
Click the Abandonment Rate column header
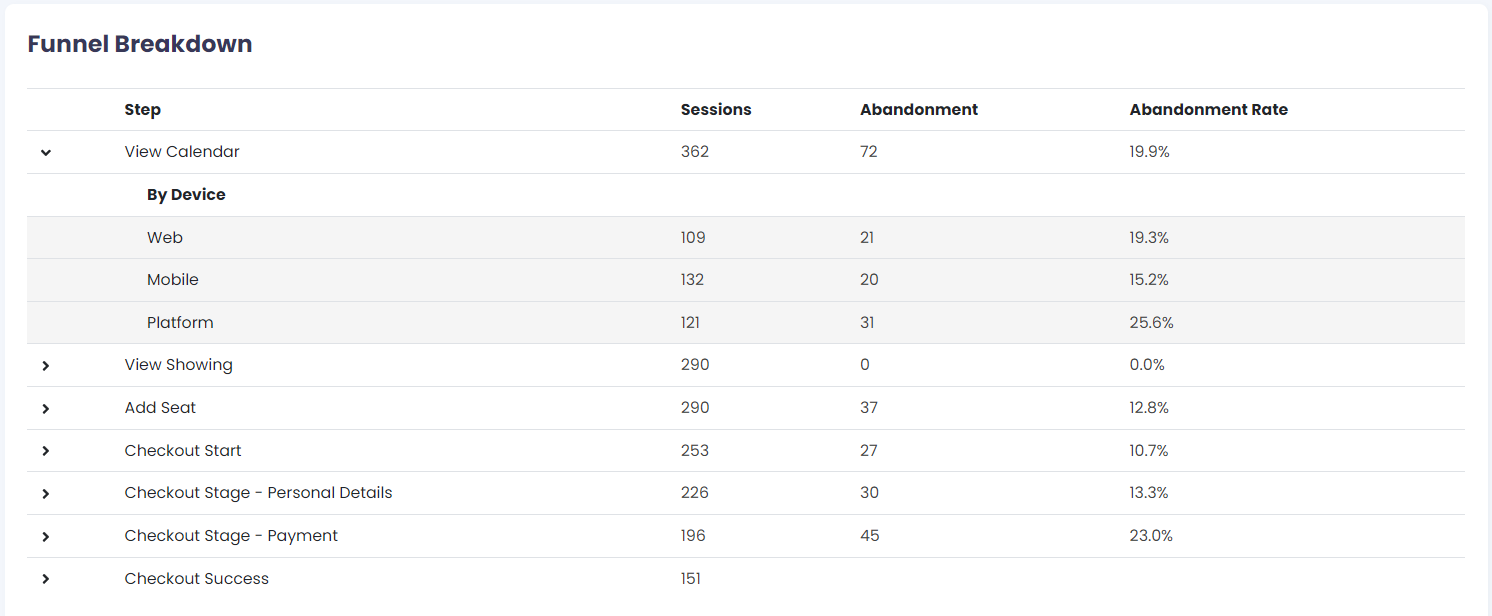click(x=1208, y=110)
